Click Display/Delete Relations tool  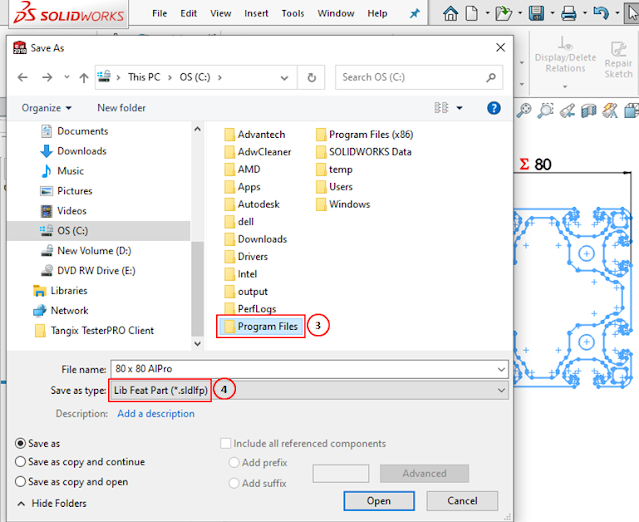pos(565,54)
